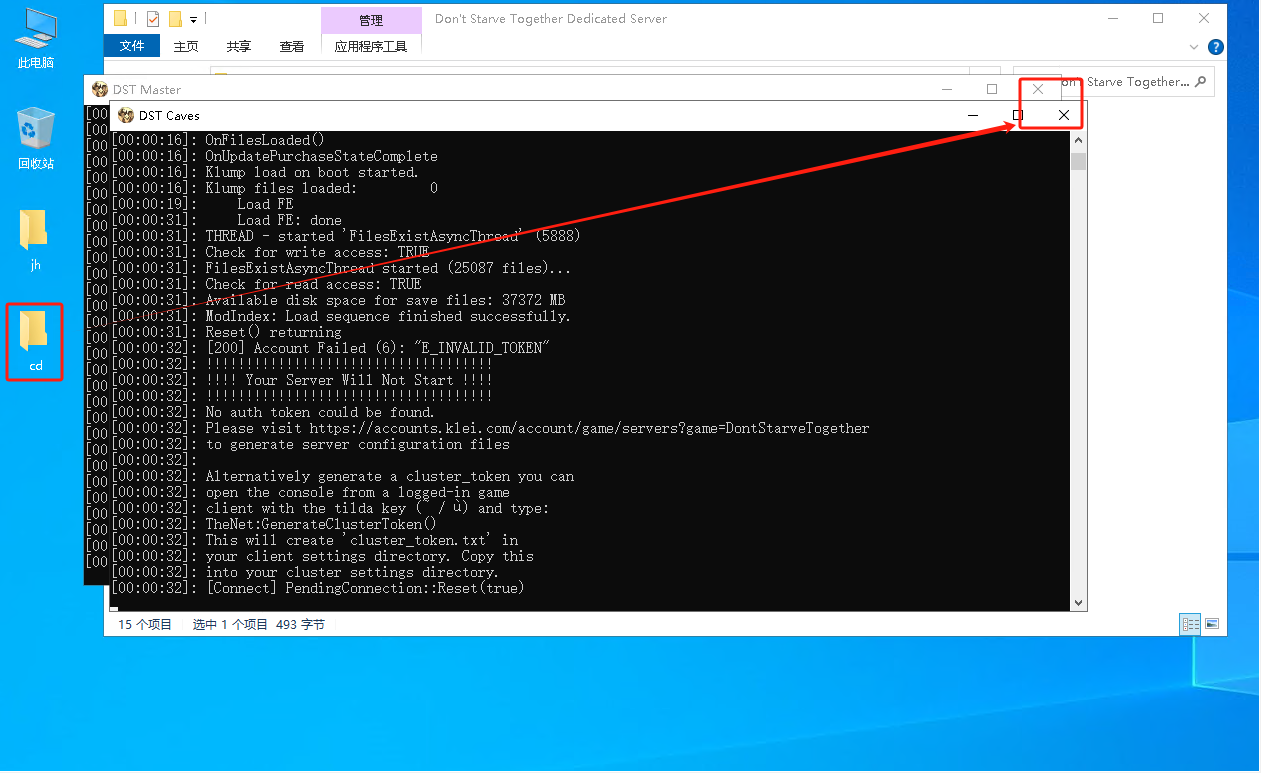The width and height of the screenshot is (1261, 773).
Task: Switch Explorer to details view layout
Action: 1190,624
